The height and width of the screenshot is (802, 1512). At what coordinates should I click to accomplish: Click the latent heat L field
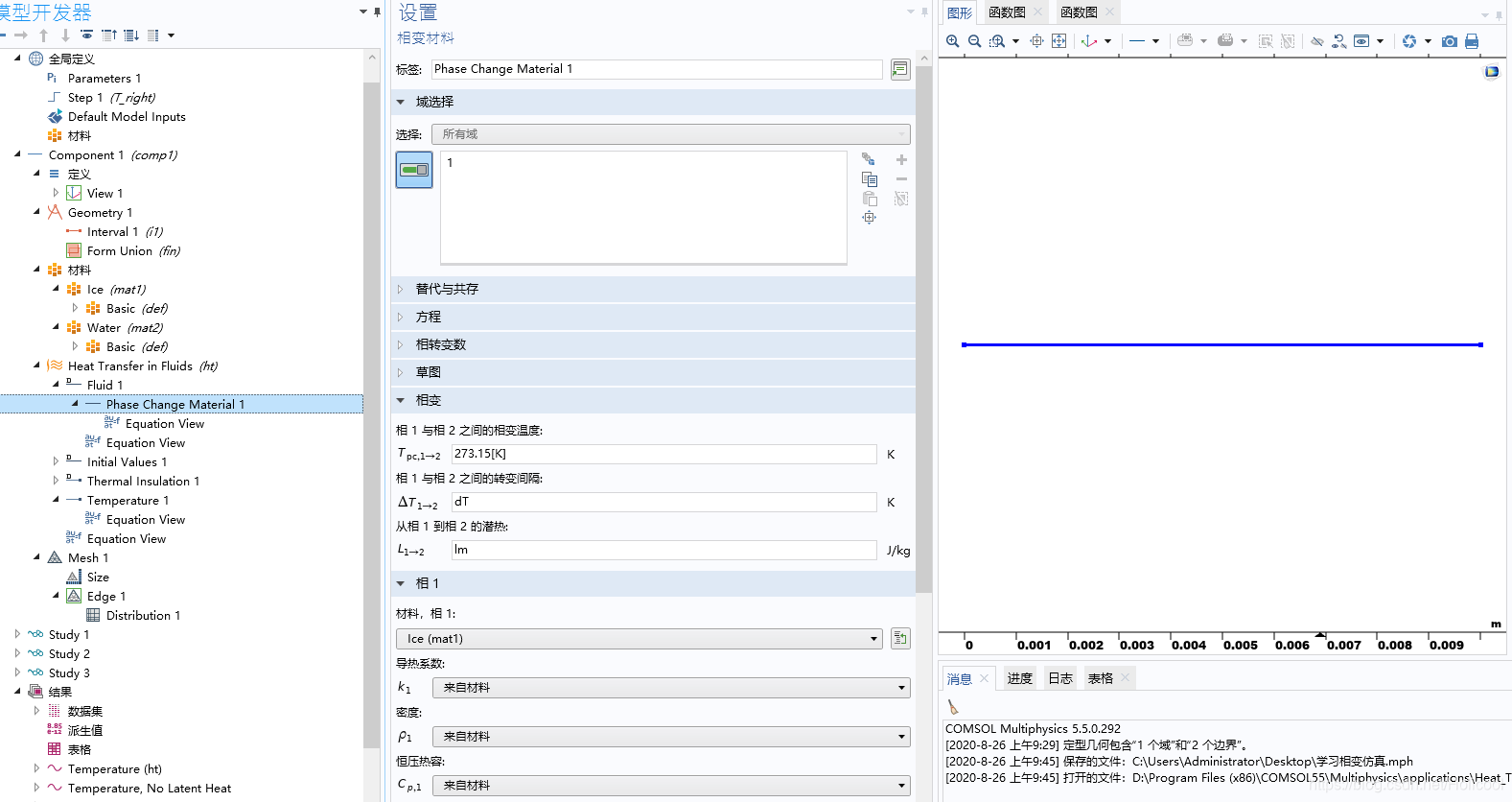pos(663,550)
